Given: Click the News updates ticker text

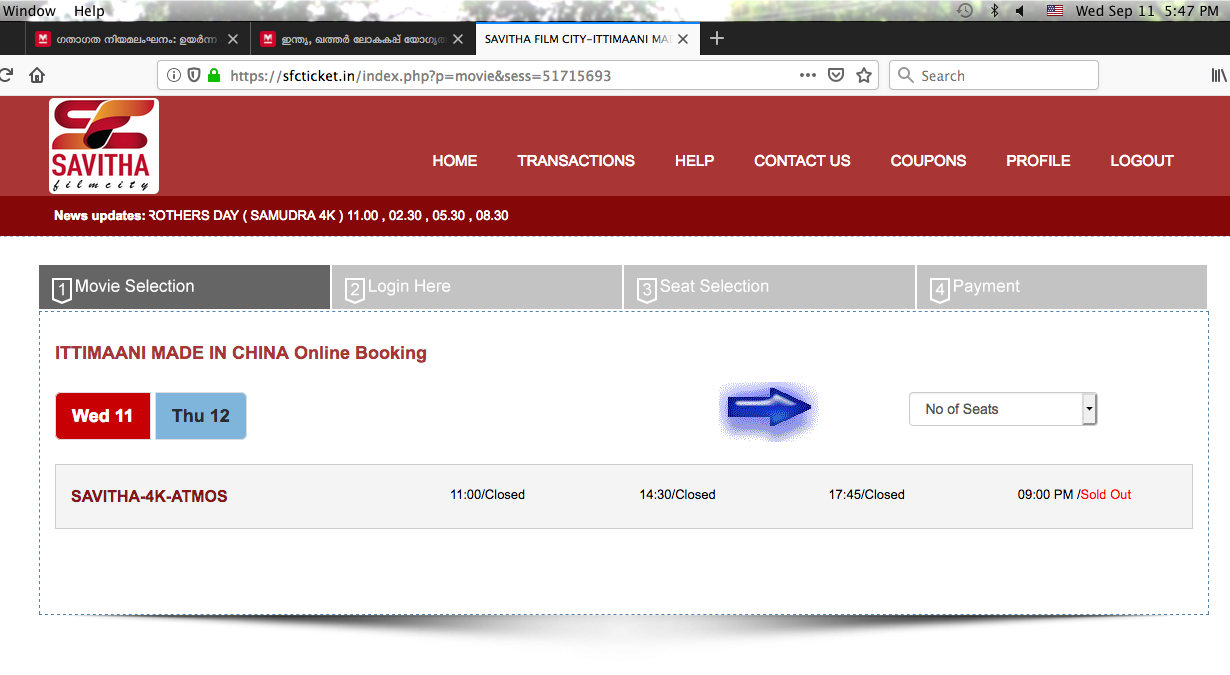Looking at the screenshot, I should [x=281, y=215].
